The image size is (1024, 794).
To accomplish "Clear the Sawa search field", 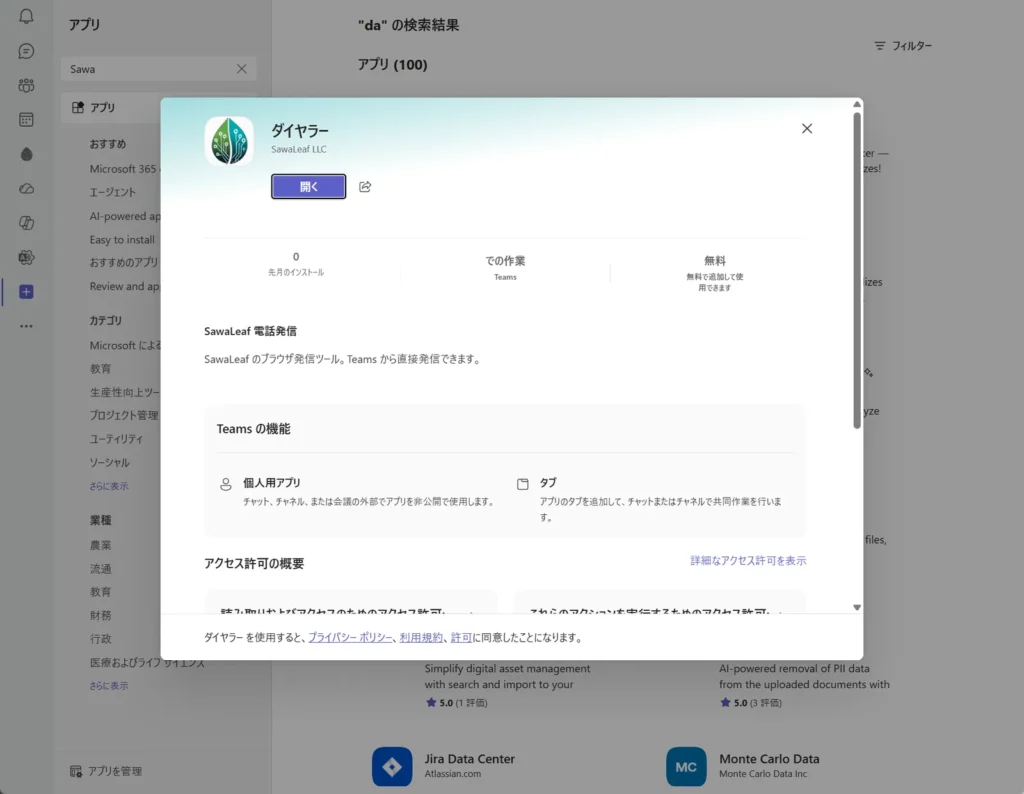I will point(242,69).
